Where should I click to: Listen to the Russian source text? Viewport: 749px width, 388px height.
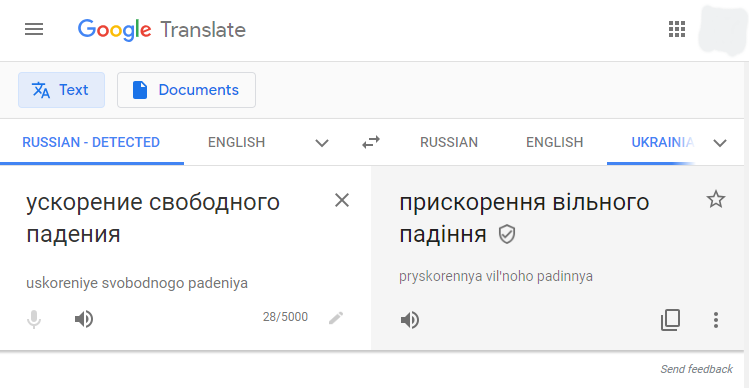coord(84,319)
